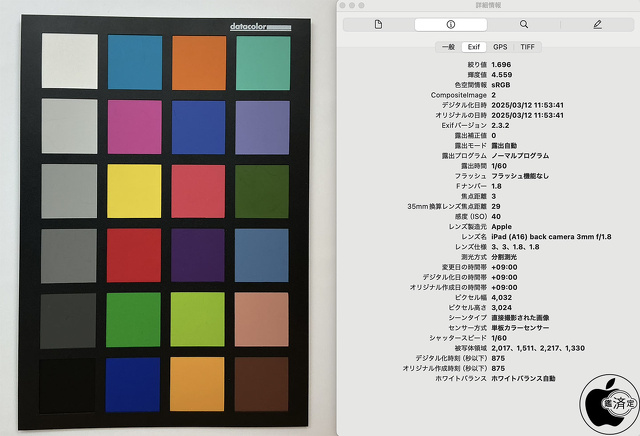
Task: Click the datacolor logo on the chart
Action: (x=253, y=28)
